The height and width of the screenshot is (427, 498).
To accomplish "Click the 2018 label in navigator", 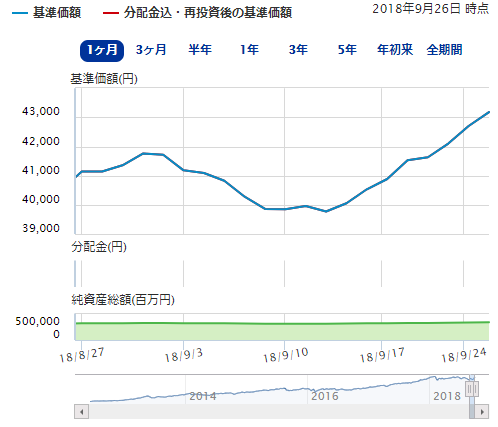I will coord(447,396).
